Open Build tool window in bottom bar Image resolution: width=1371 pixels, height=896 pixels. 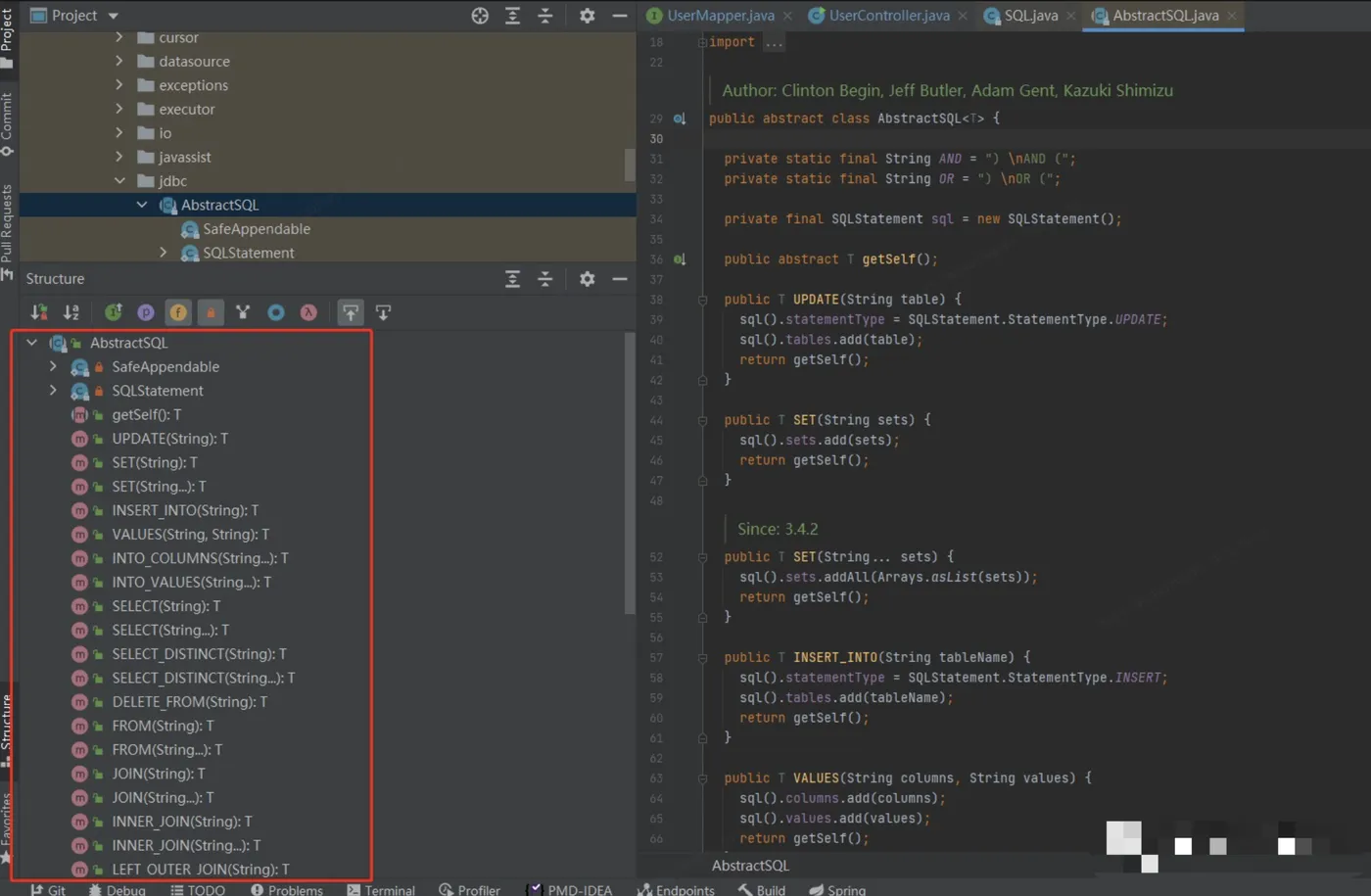pos(762,889)
